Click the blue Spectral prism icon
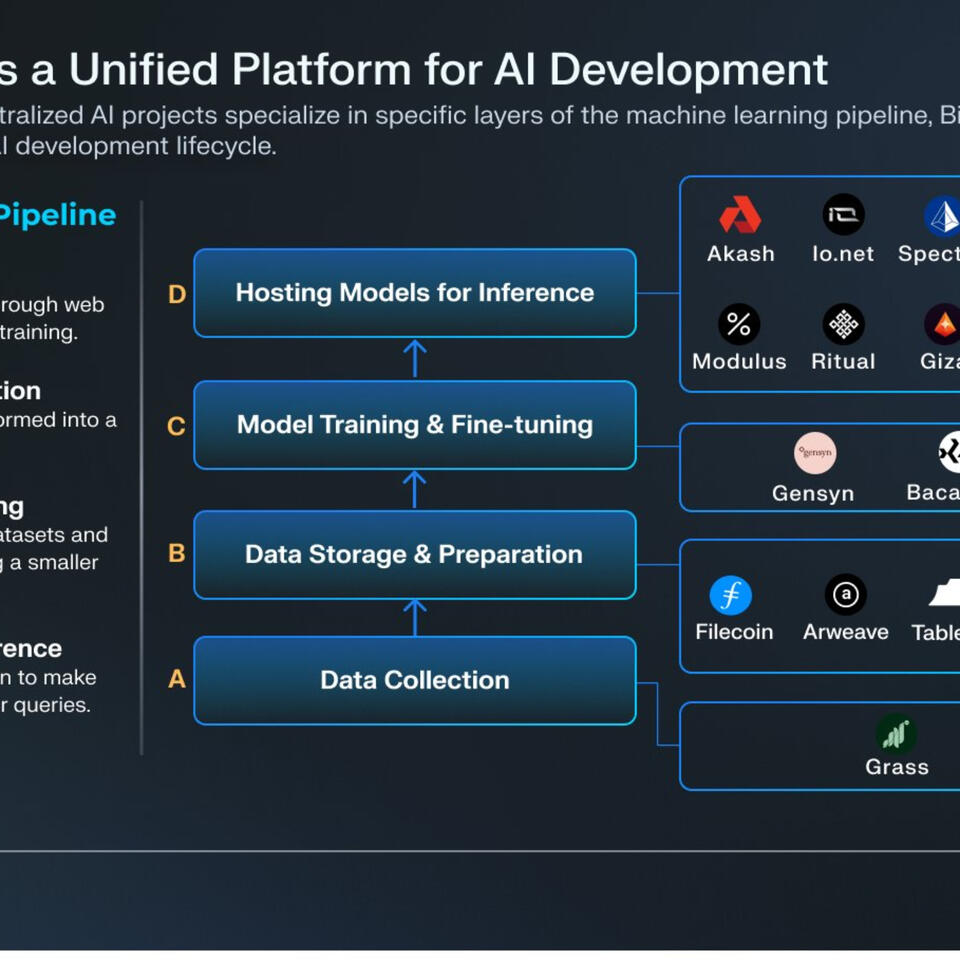 [x=943, y=215]
